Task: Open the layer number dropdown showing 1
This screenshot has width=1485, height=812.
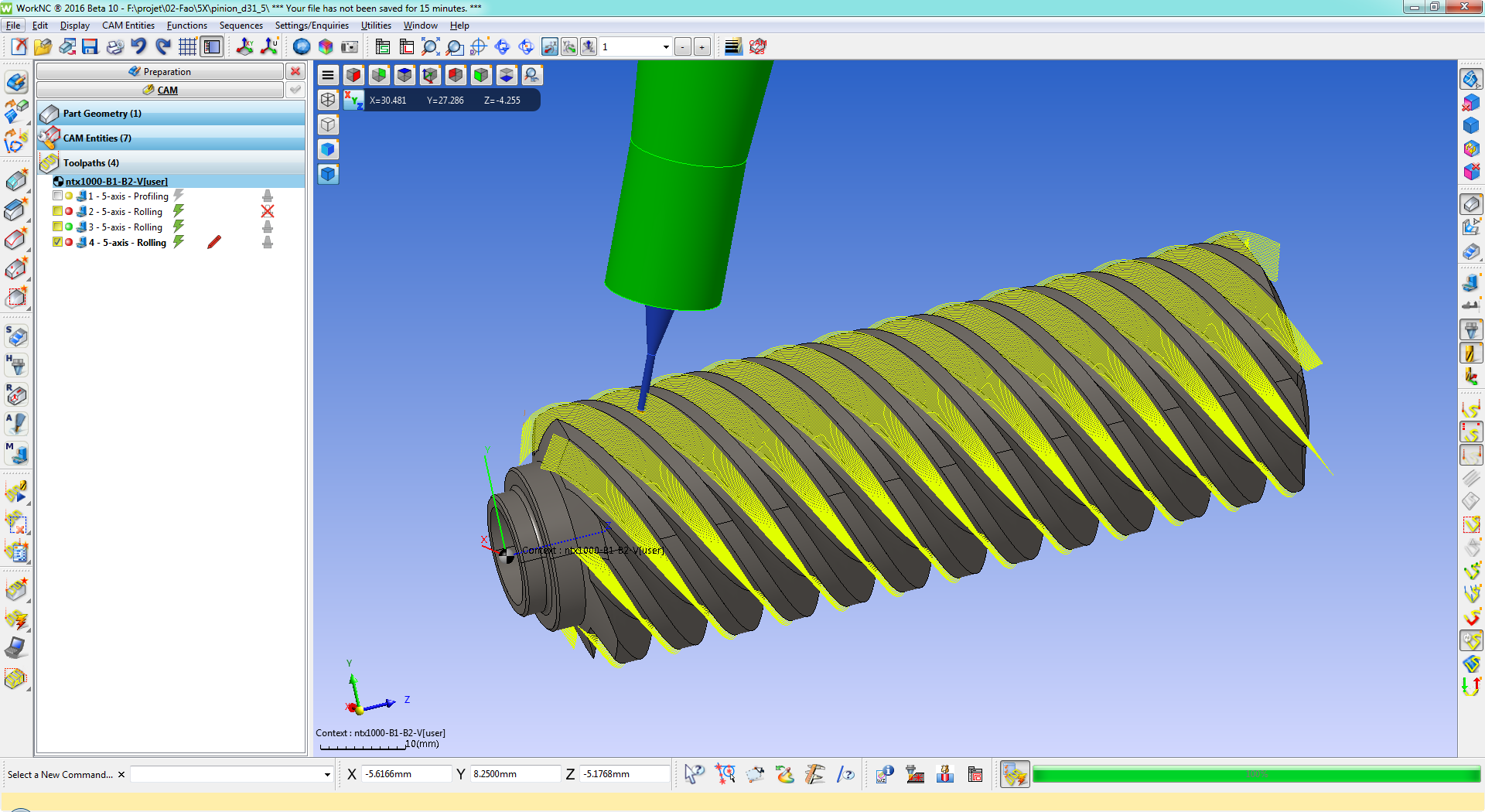Action: click(x=636, y=47)
